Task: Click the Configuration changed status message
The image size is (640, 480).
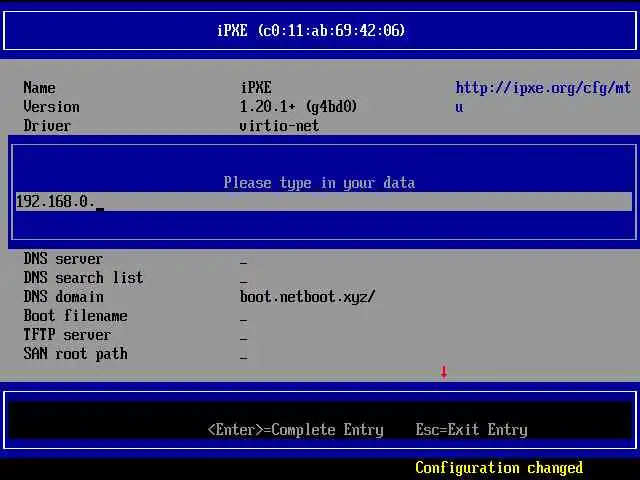Action: point(499,468)
